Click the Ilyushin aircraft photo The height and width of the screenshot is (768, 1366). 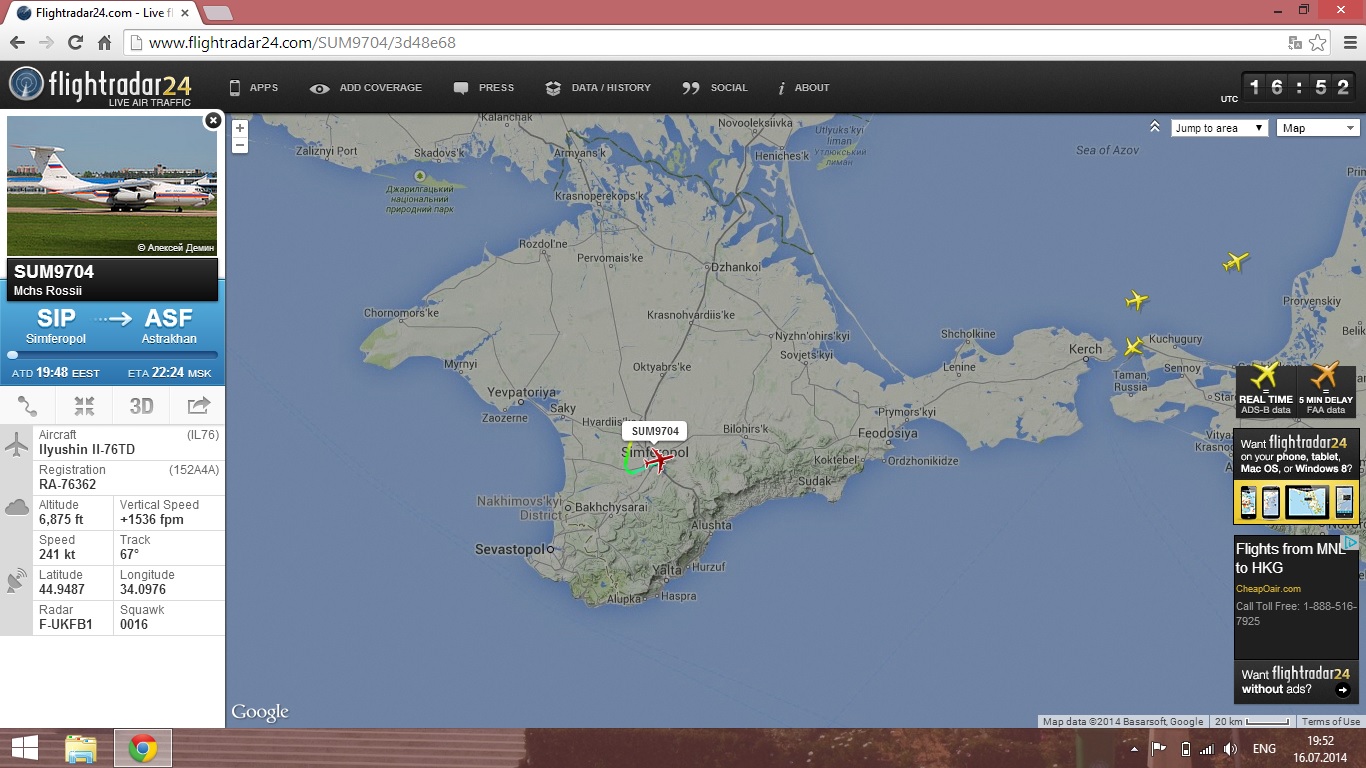click(x=112, y=186)
